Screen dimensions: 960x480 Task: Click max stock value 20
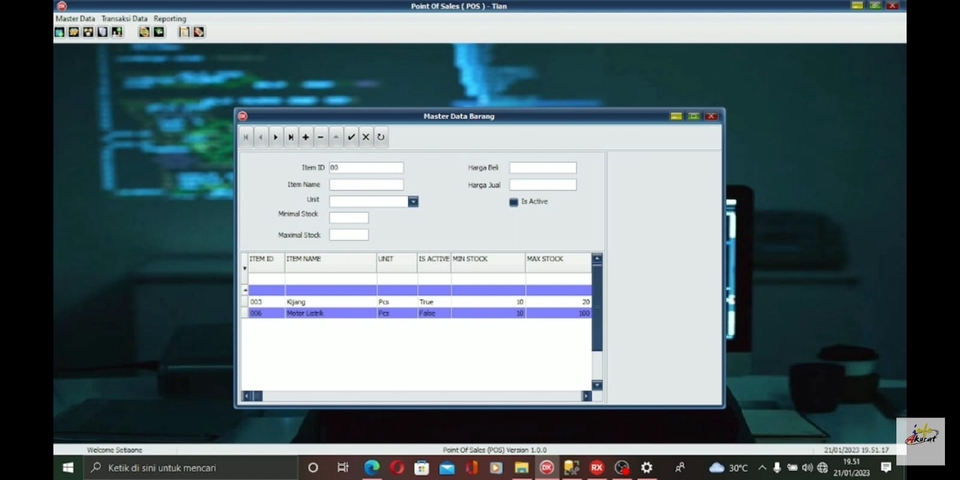[x=558, y=302]
